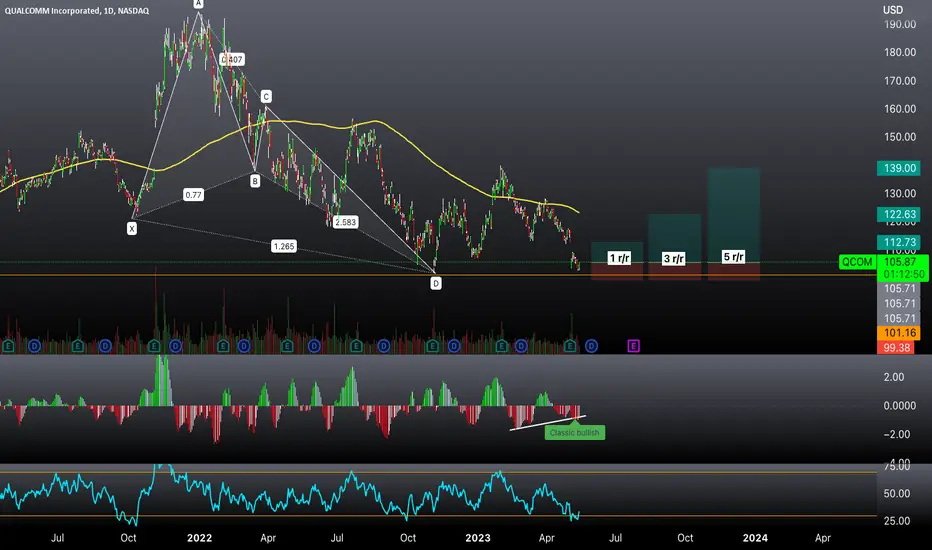The width and height of the screenshot is (932, 550).
Task: Select the orange horizontal support line on price chart
Action: click(x=438, y=275)
